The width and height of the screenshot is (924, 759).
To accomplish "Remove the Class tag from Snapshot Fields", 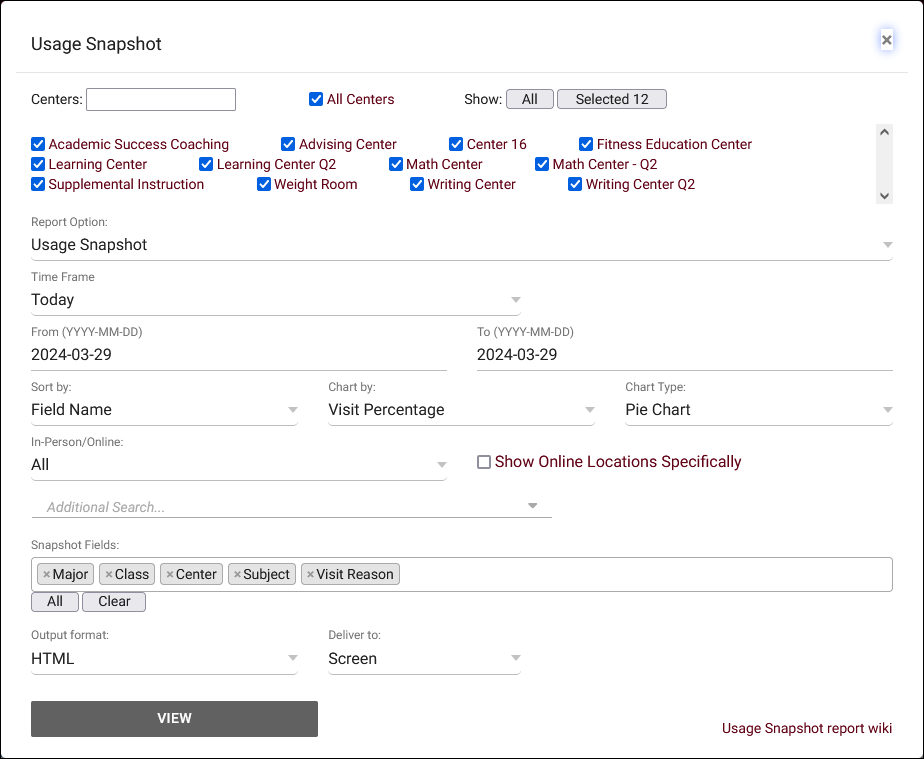I will tap(108, 575).
